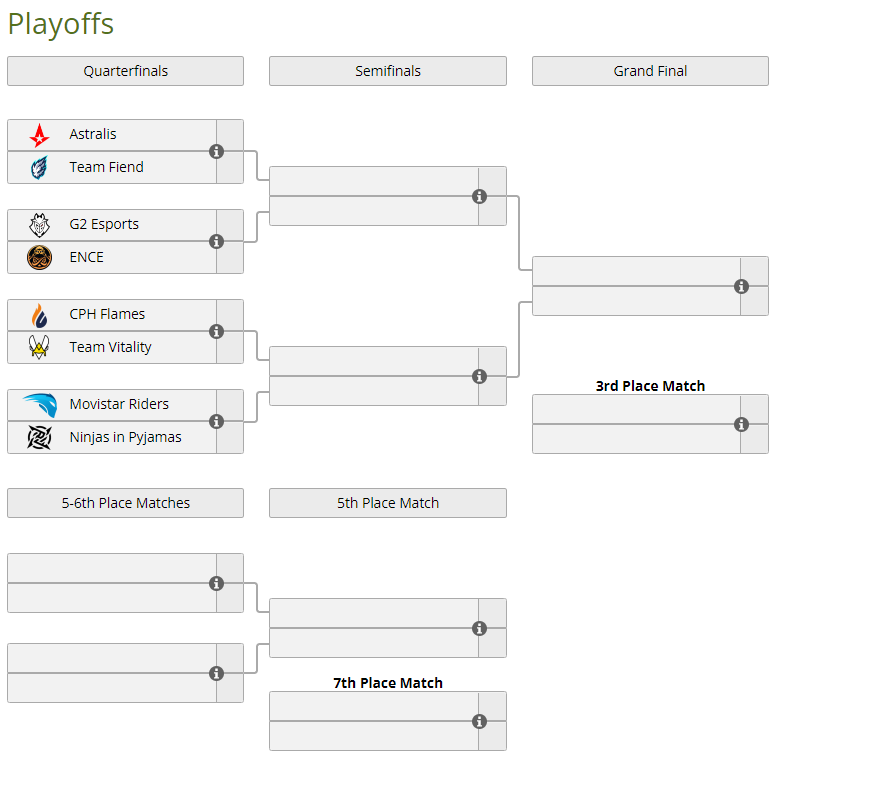Select the Quarterfinals round header
881x787 pixels.
point(125,71)
